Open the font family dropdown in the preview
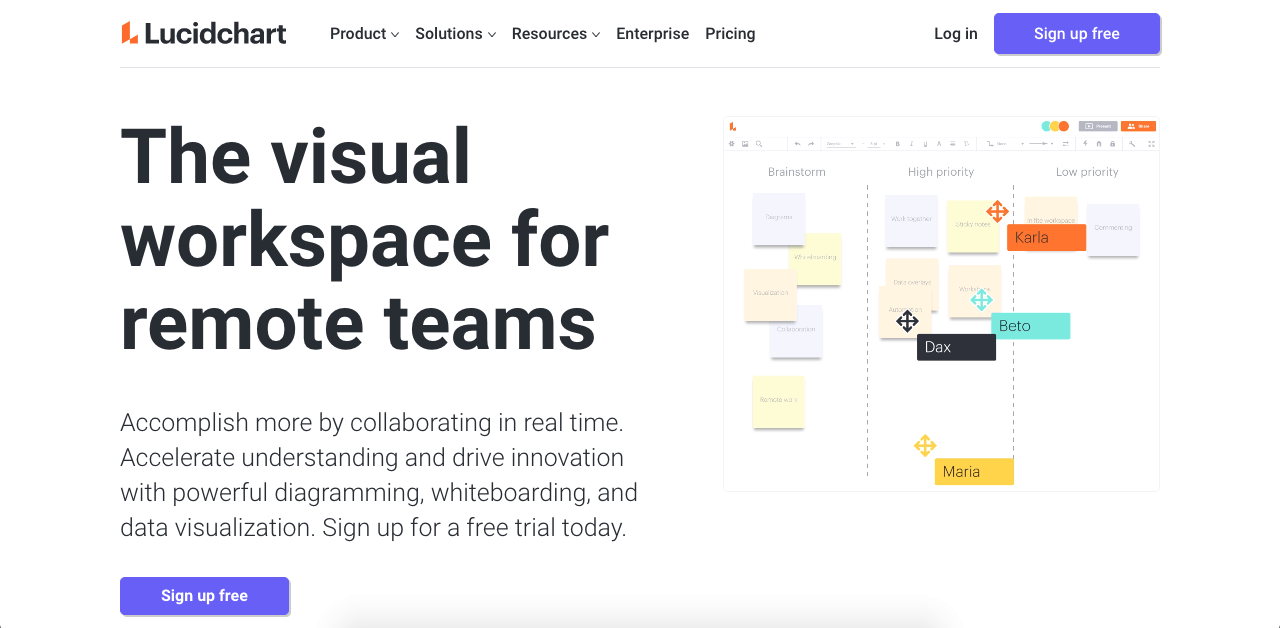 point(842,144)
